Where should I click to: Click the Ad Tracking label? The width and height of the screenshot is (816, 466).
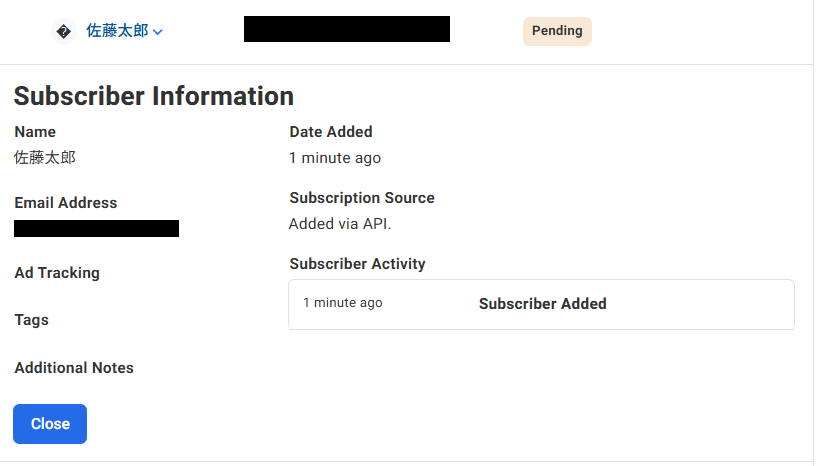click(x=57, y=273)
